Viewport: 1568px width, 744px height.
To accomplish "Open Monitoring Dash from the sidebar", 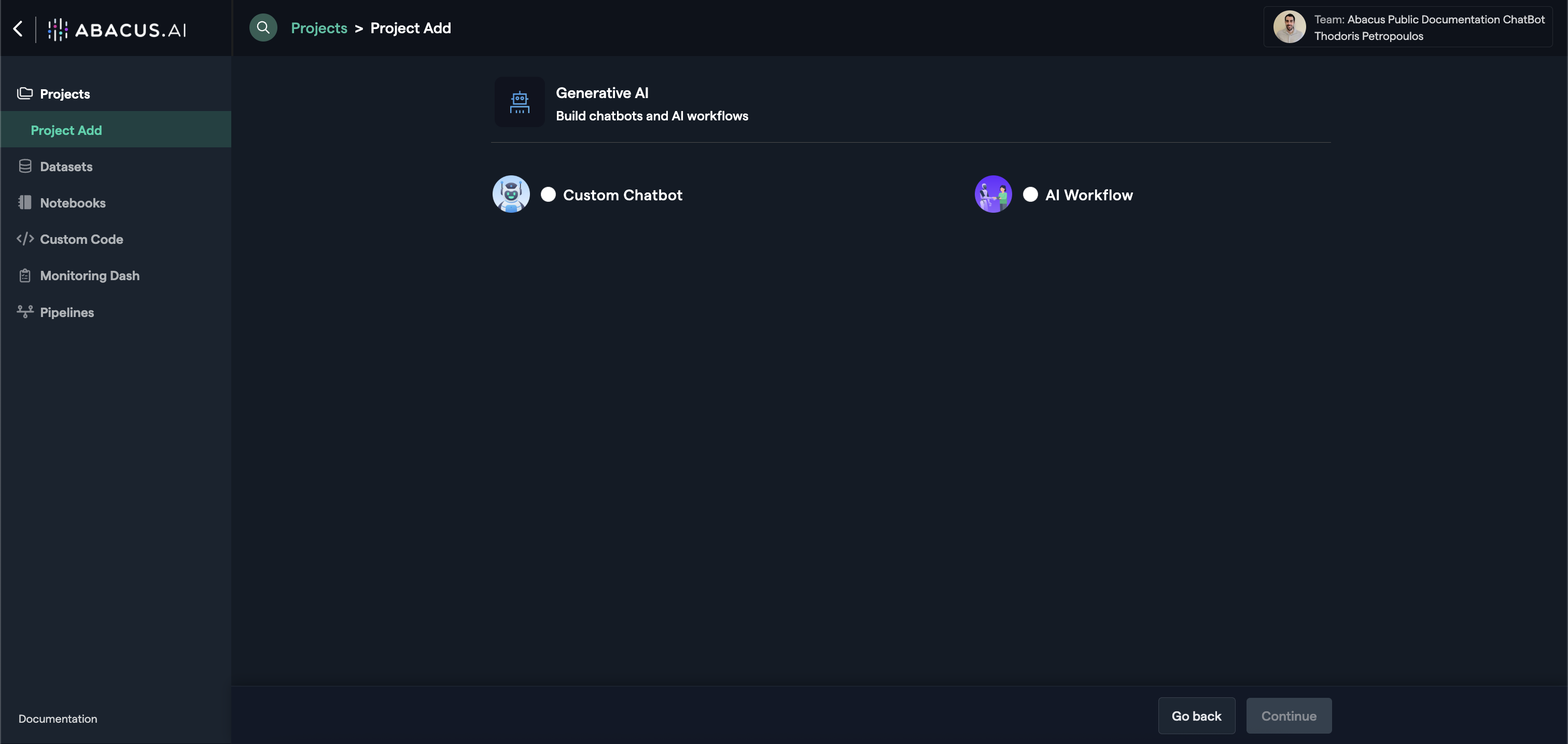I will click(x=90, y=276).
